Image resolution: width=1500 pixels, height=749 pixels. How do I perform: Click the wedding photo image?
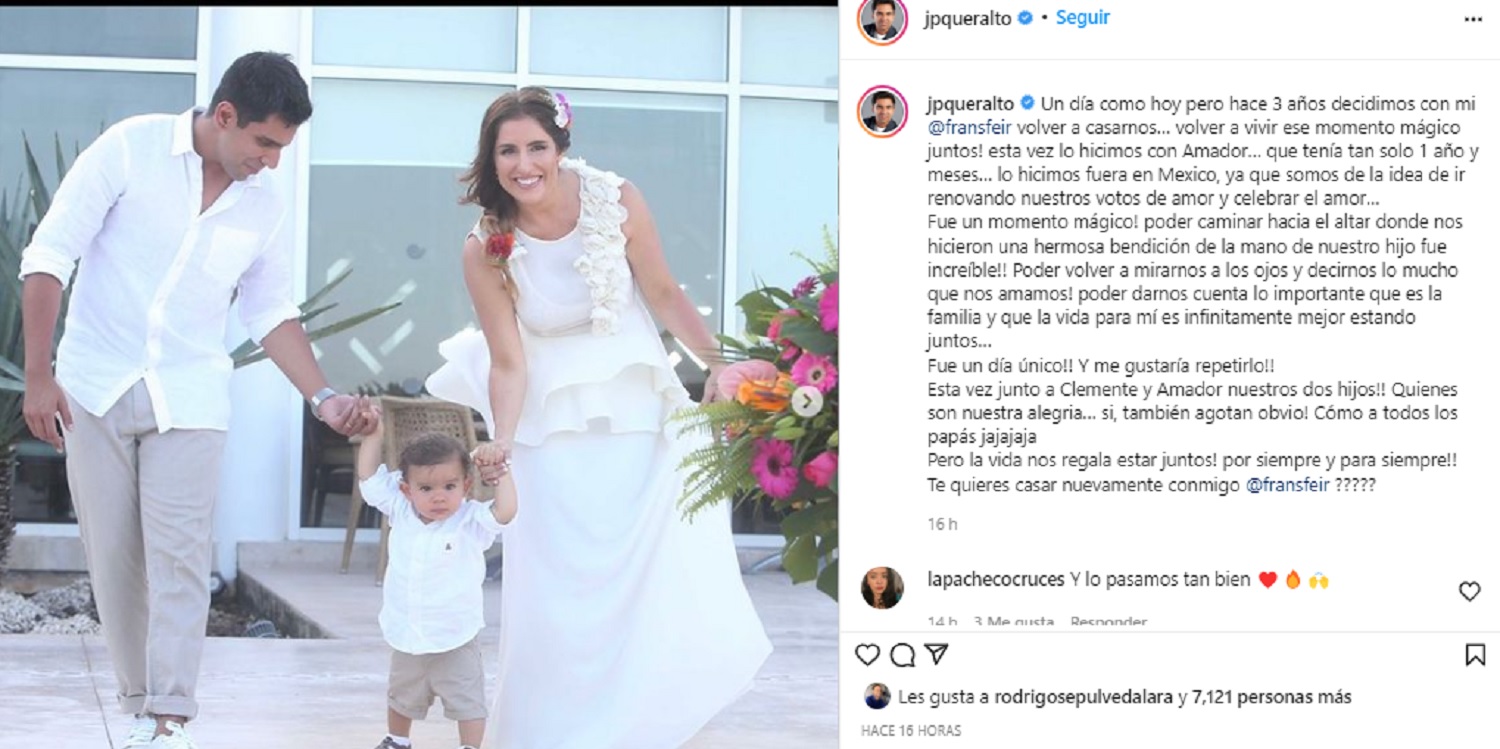click(419, 377)
